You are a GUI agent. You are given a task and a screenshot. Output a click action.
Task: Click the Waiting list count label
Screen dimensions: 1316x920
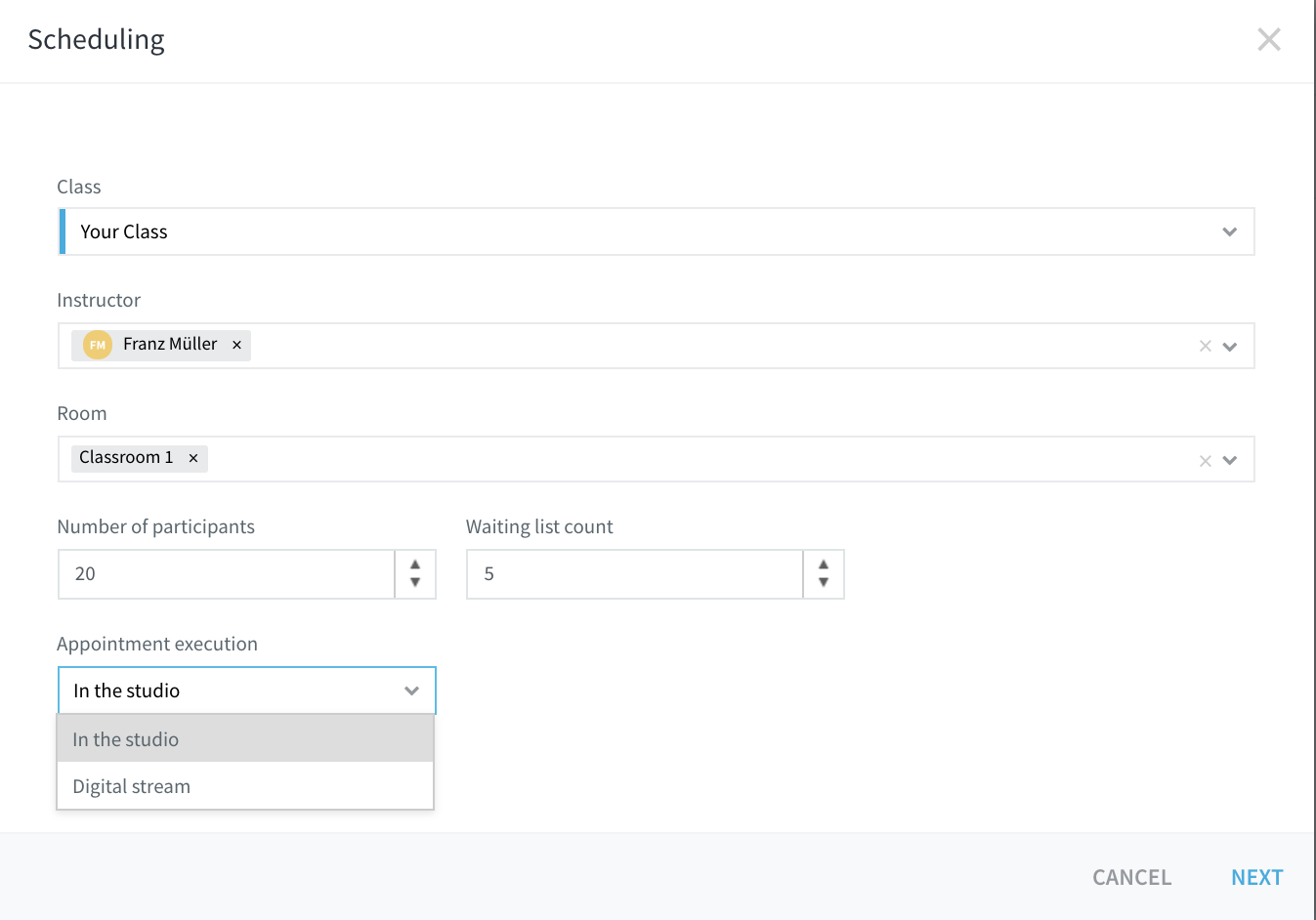click(539, 526)
